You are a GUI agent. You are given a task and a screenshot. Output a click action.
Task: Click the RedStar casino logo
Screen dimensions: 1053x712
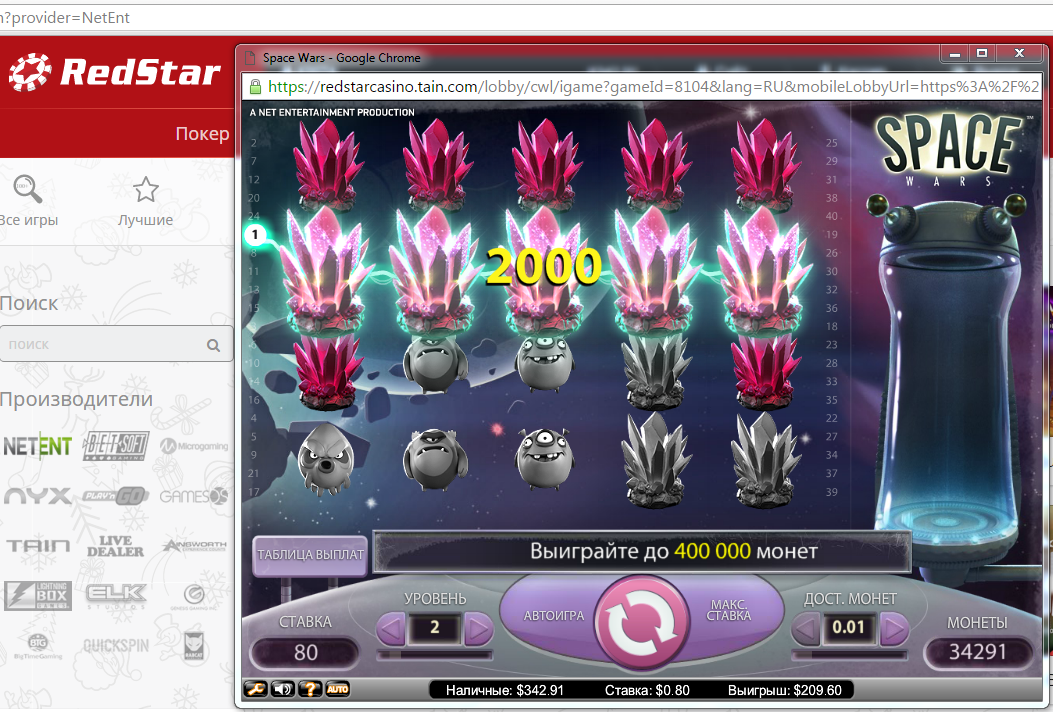(x=115, y=72)
